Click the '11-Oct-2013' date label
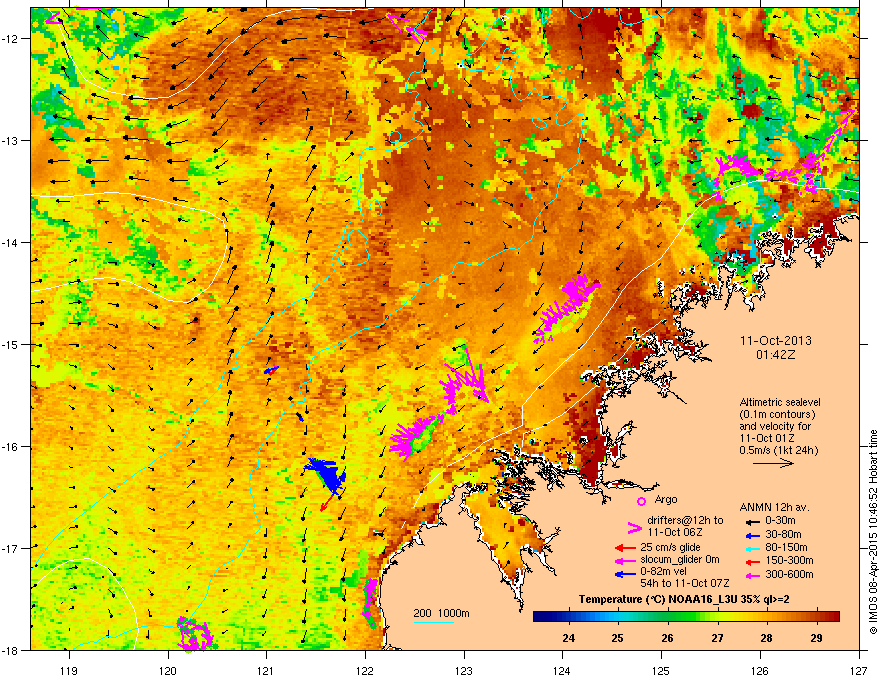This screenshot has height=680, width=880. pos(776,341)
